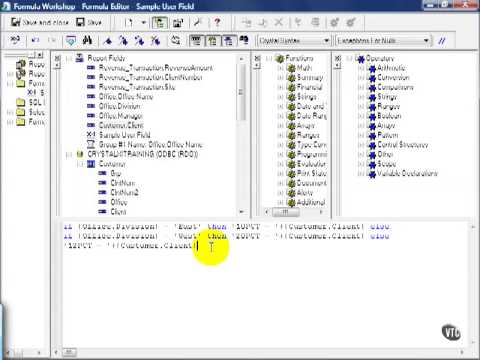The image size is (480, 360).
Task: Select the CltnNum2 field under Customer
Action: [124, 193]
